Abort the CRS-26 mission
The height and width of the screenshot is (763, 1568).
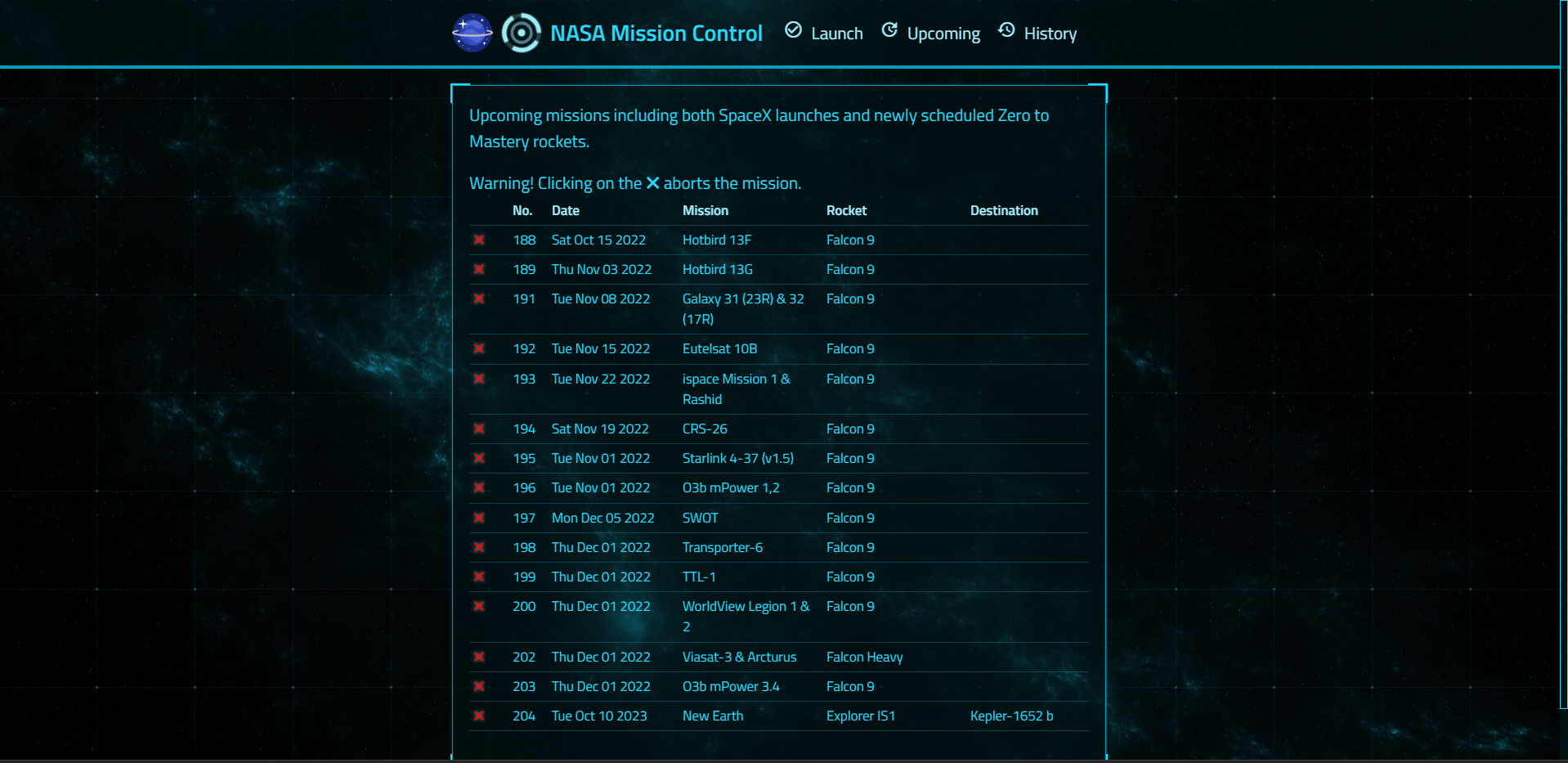[478, 429]
